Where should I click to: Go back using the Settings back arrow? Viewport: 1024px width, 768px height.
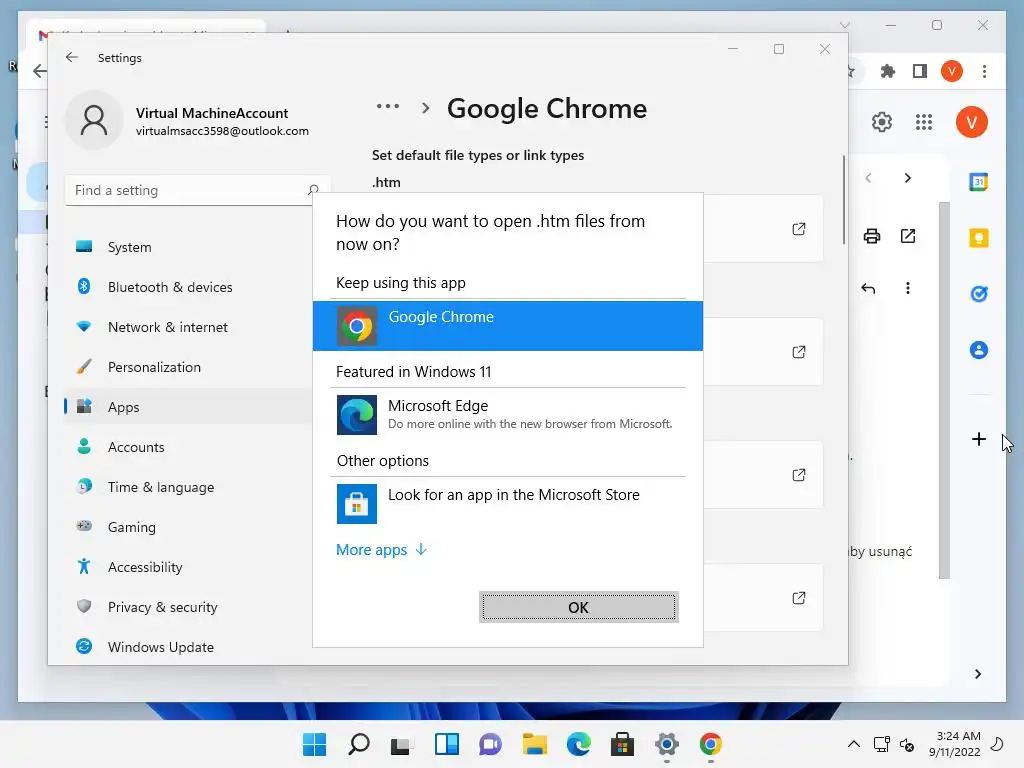pos(72,57)
